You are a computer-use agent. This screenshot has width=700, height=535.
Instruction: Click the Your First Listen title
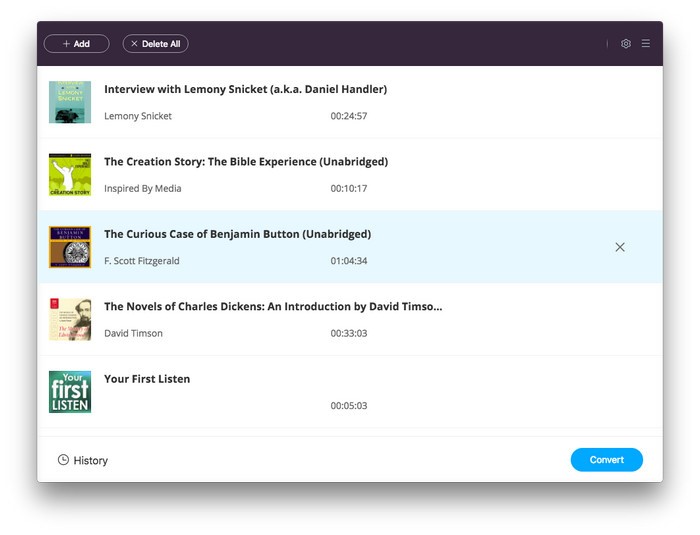[x=147, y=379]
